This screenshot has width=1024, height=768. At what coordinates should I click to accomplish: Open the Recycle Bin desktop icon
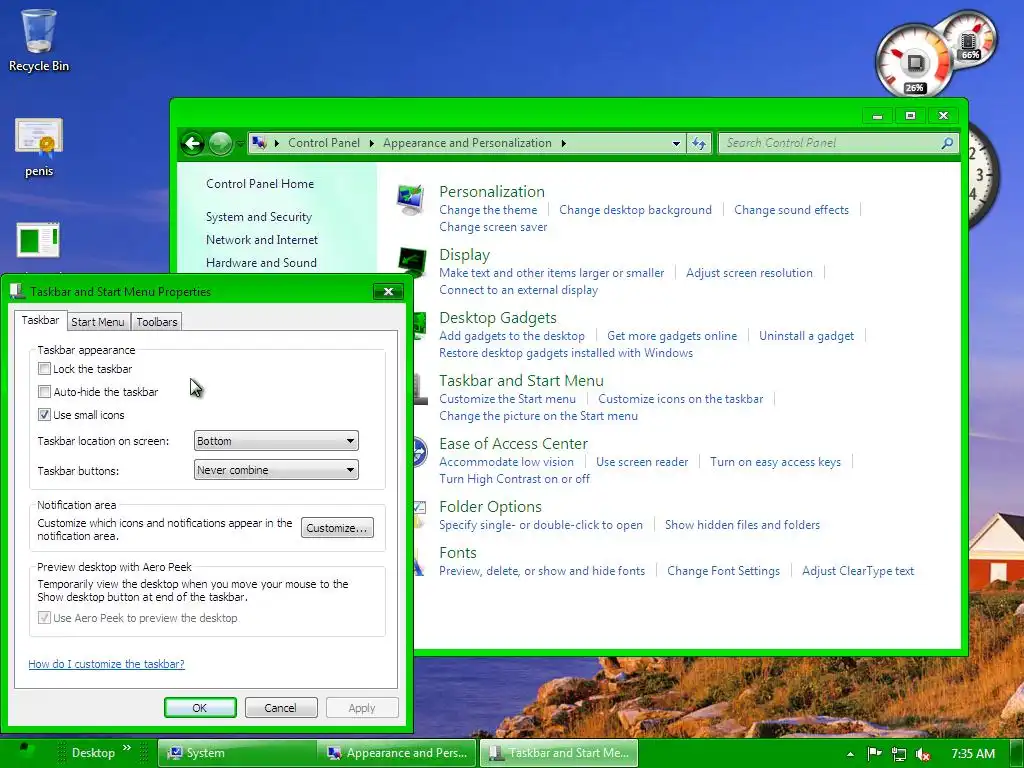[39, 40]
